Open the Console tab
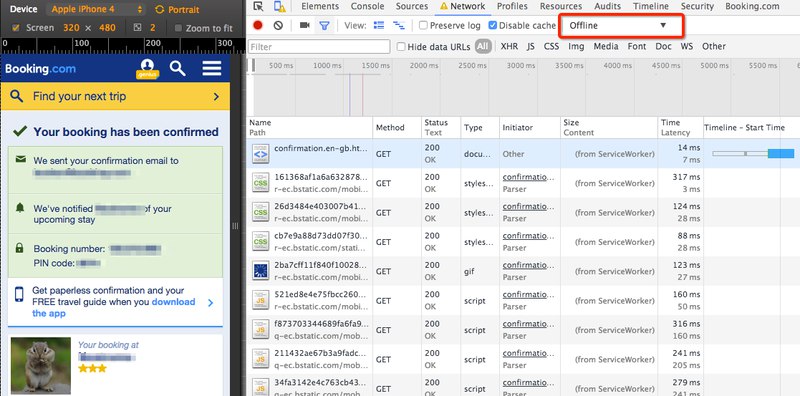Screen dimensions: 800x396 pyautogui.click(x=367, y=7)
